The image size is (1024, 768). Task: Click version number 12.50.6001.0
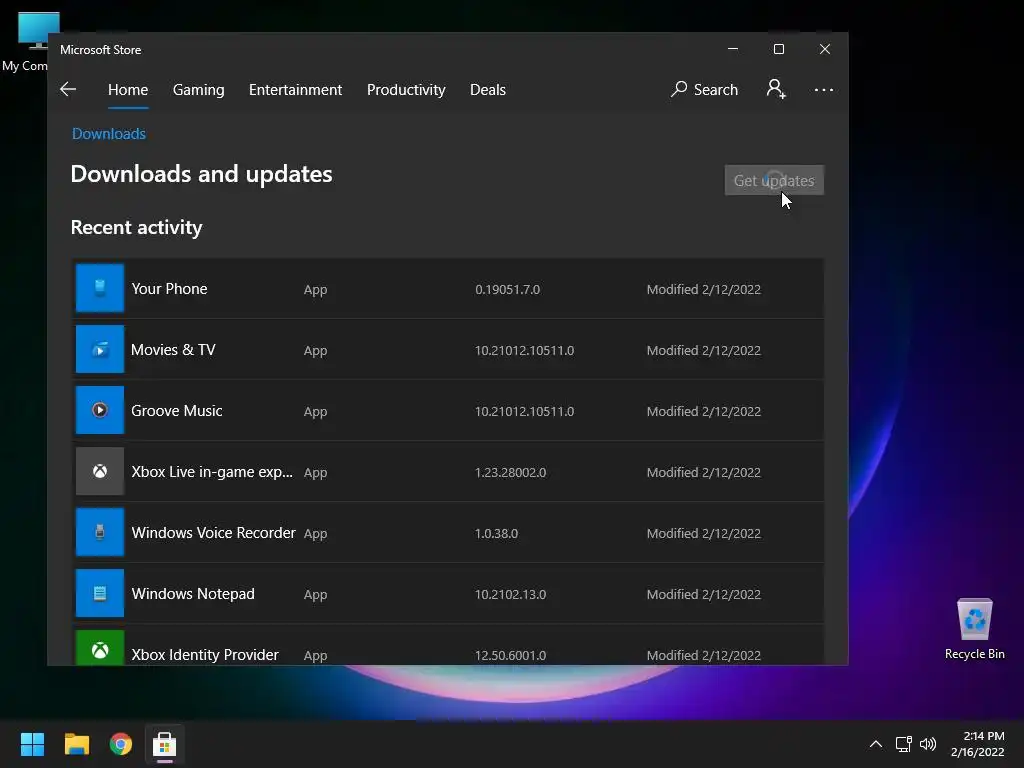click(x=511, y=655)
